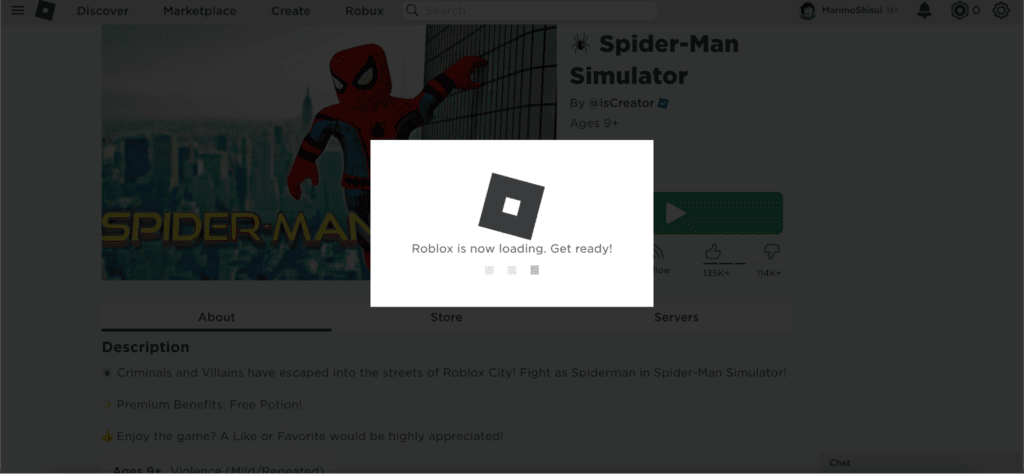Dislike the game with thumbs down
Image resolution: width=1024 pixels, height=474 pixels.
click(x=771, y=251)
